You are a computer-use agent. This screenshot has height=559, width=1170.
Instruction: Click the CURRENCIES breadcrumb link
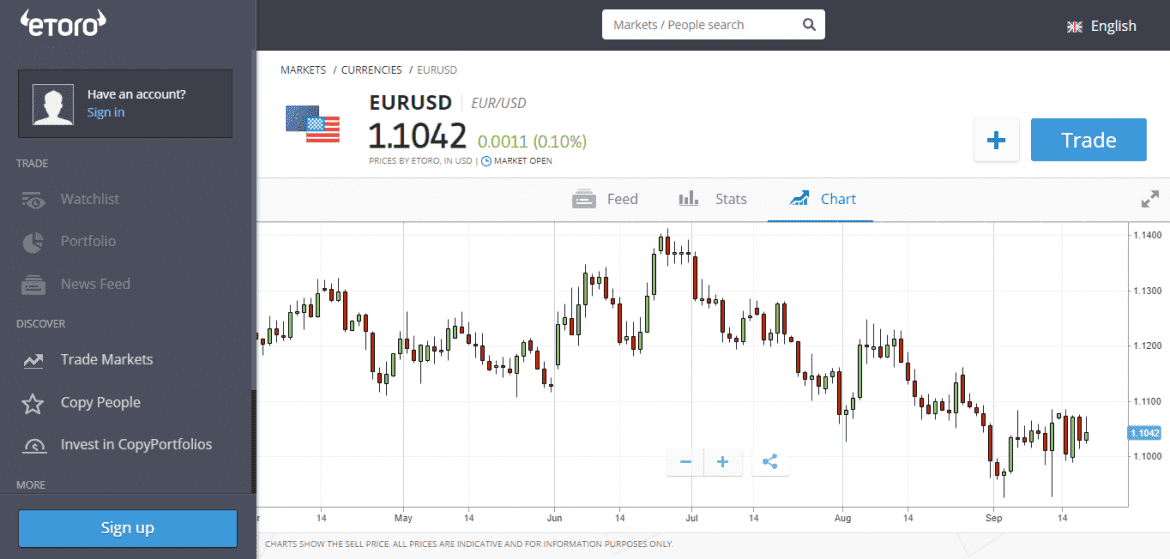pos(371,70)
